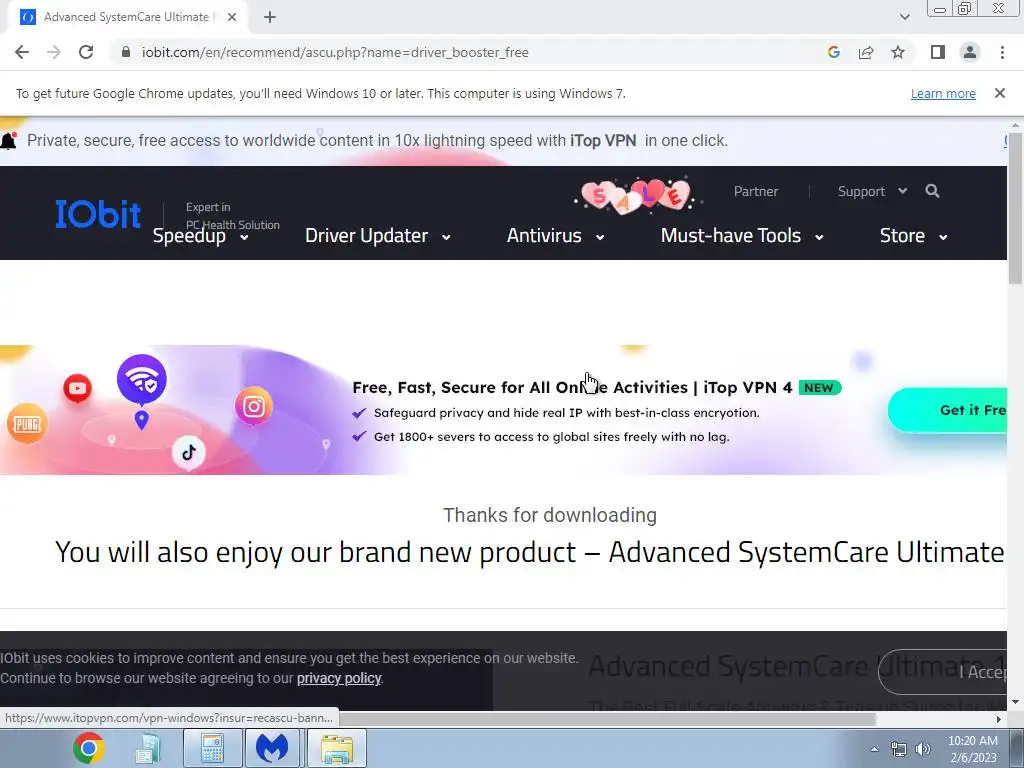Click the horizontal scrollbar right arrow
This screenshot has width=1024, height=768.
tap(999, 719)
